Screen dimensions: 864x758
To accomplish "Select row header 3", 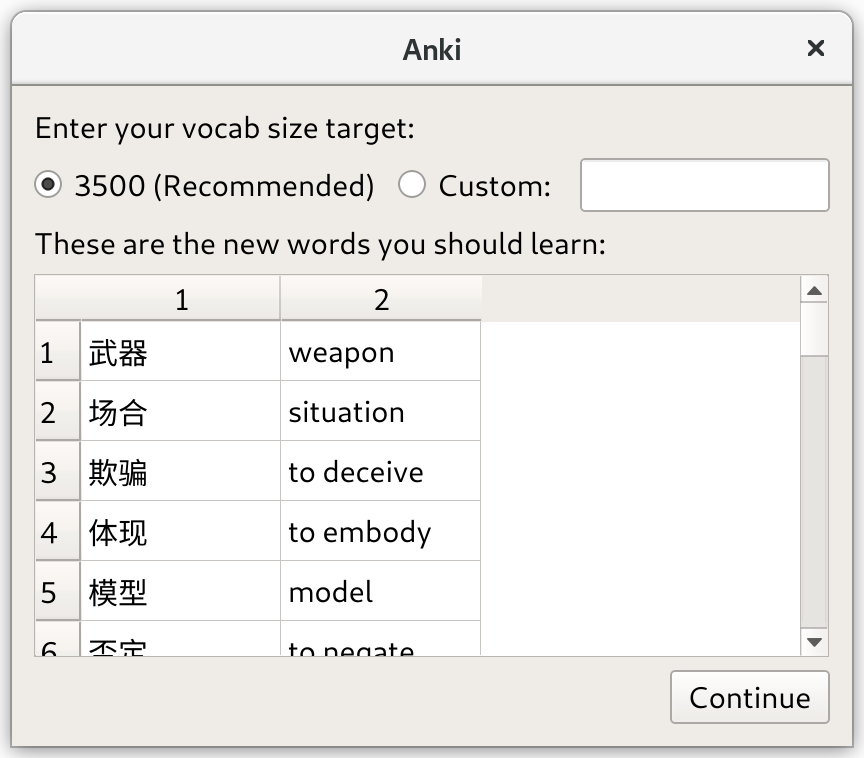I will (x=58, y=471).
